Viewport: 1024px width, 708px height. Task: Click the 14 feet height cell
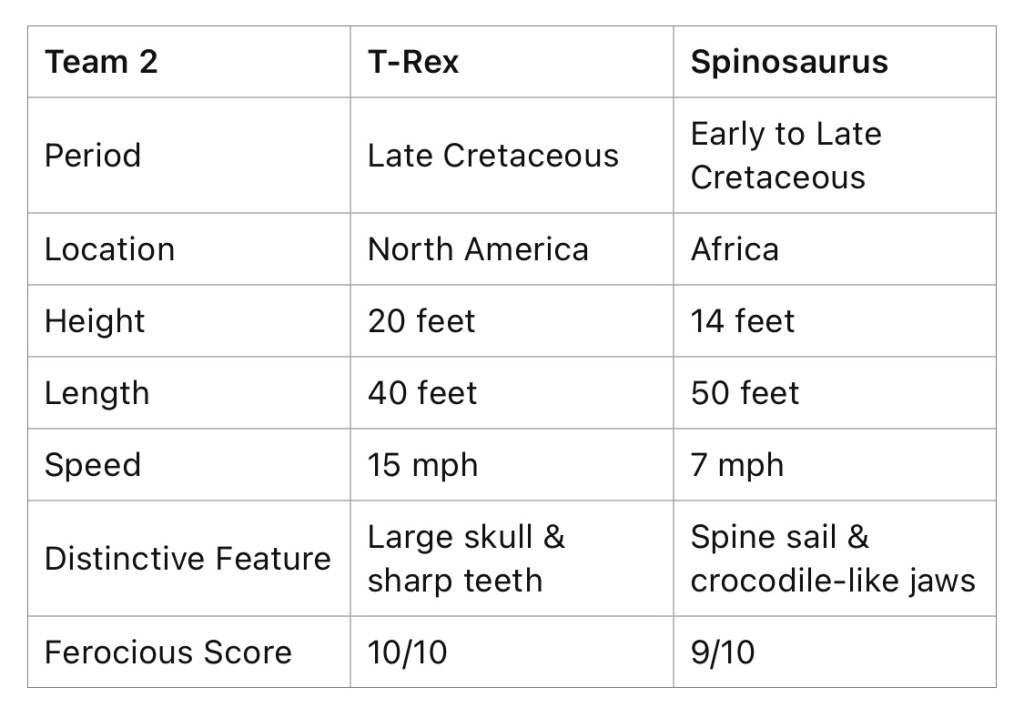(x=742, y=321)
